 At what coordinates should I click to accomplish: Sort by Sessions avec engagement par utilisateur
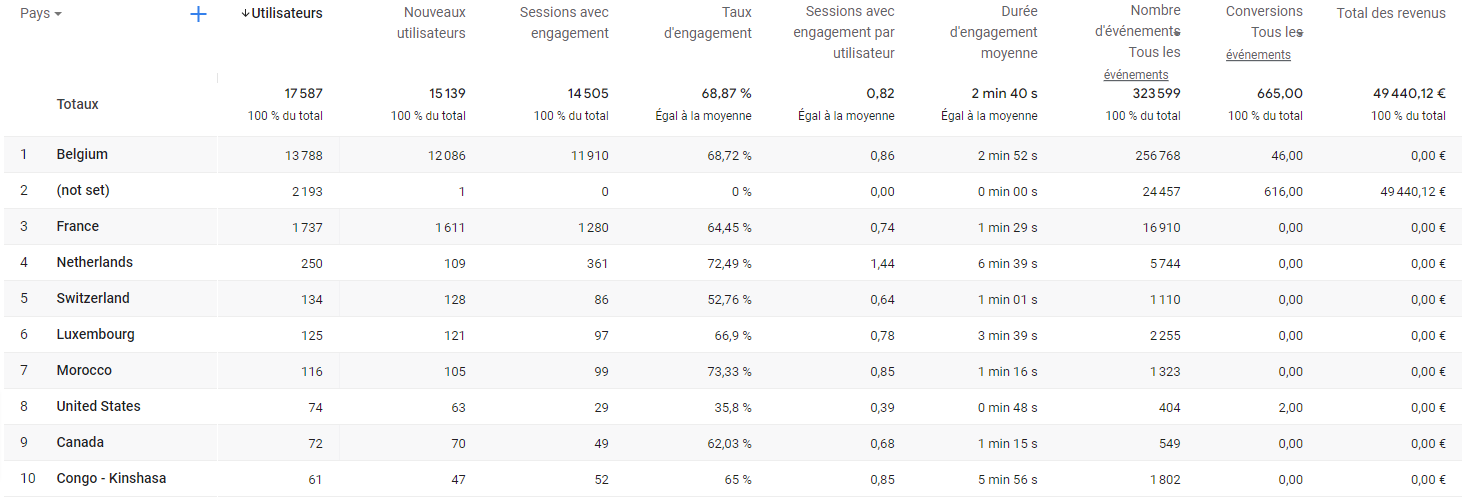[844, 32]
